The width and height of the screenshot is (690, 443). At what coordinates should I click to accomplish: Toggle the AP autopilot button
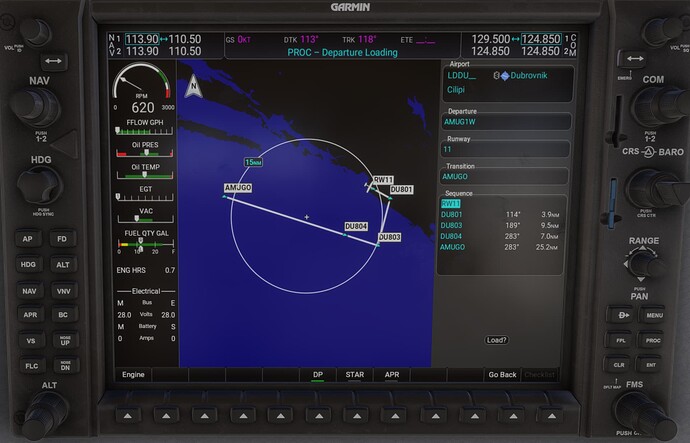[x=28, y=239]
